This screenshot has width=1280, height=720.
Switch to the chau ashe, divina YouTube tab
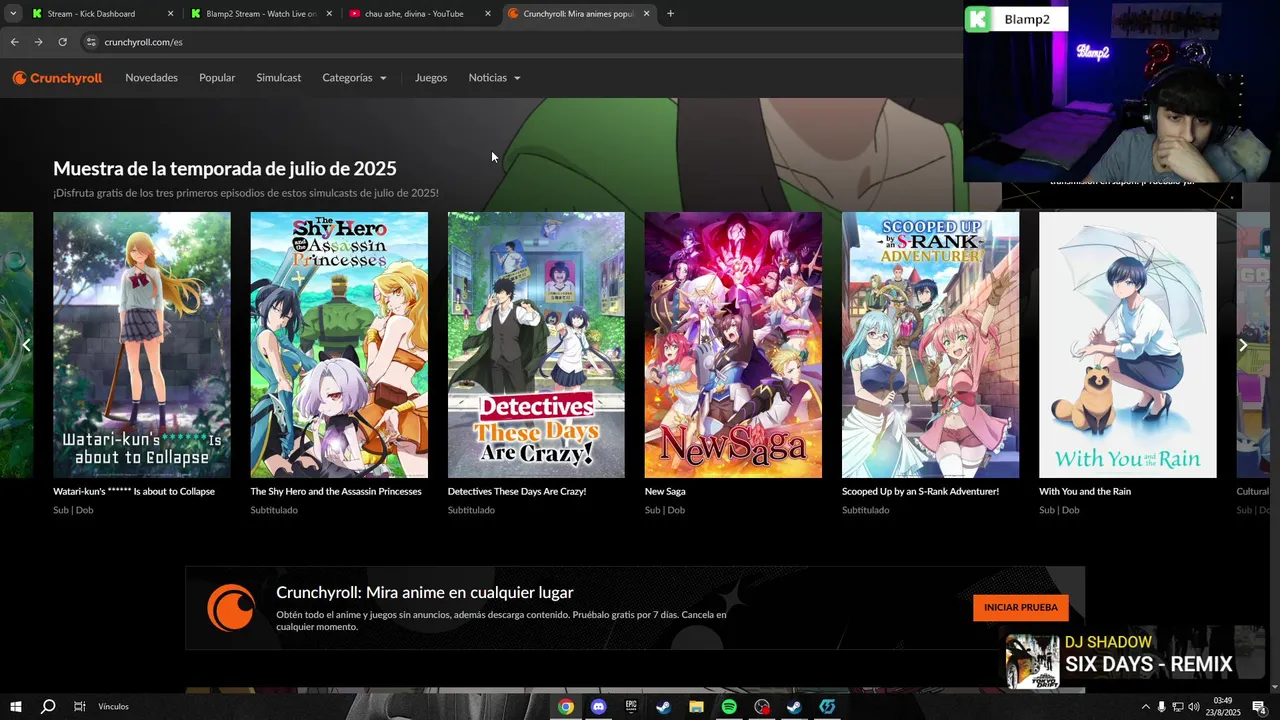[x=419, y=14]
